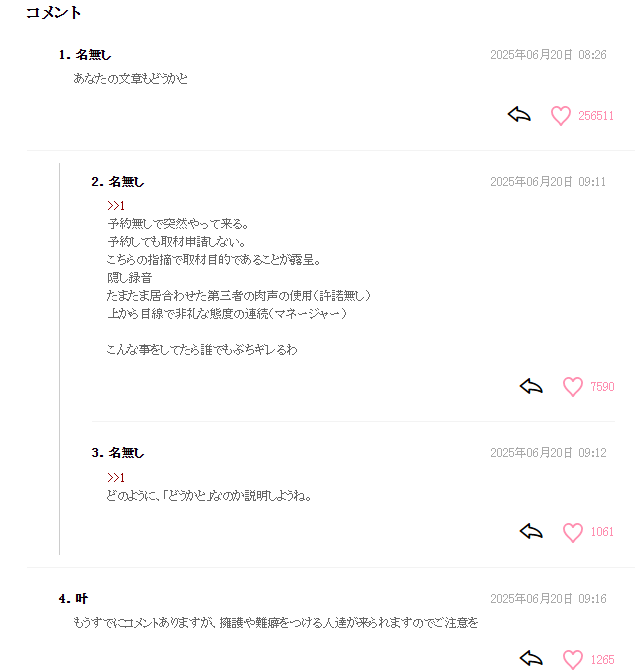The height and width of the screenshot is (670, 635).
Task: Open the >>1 anchor link in comment 2
Action: coord(116,206)
